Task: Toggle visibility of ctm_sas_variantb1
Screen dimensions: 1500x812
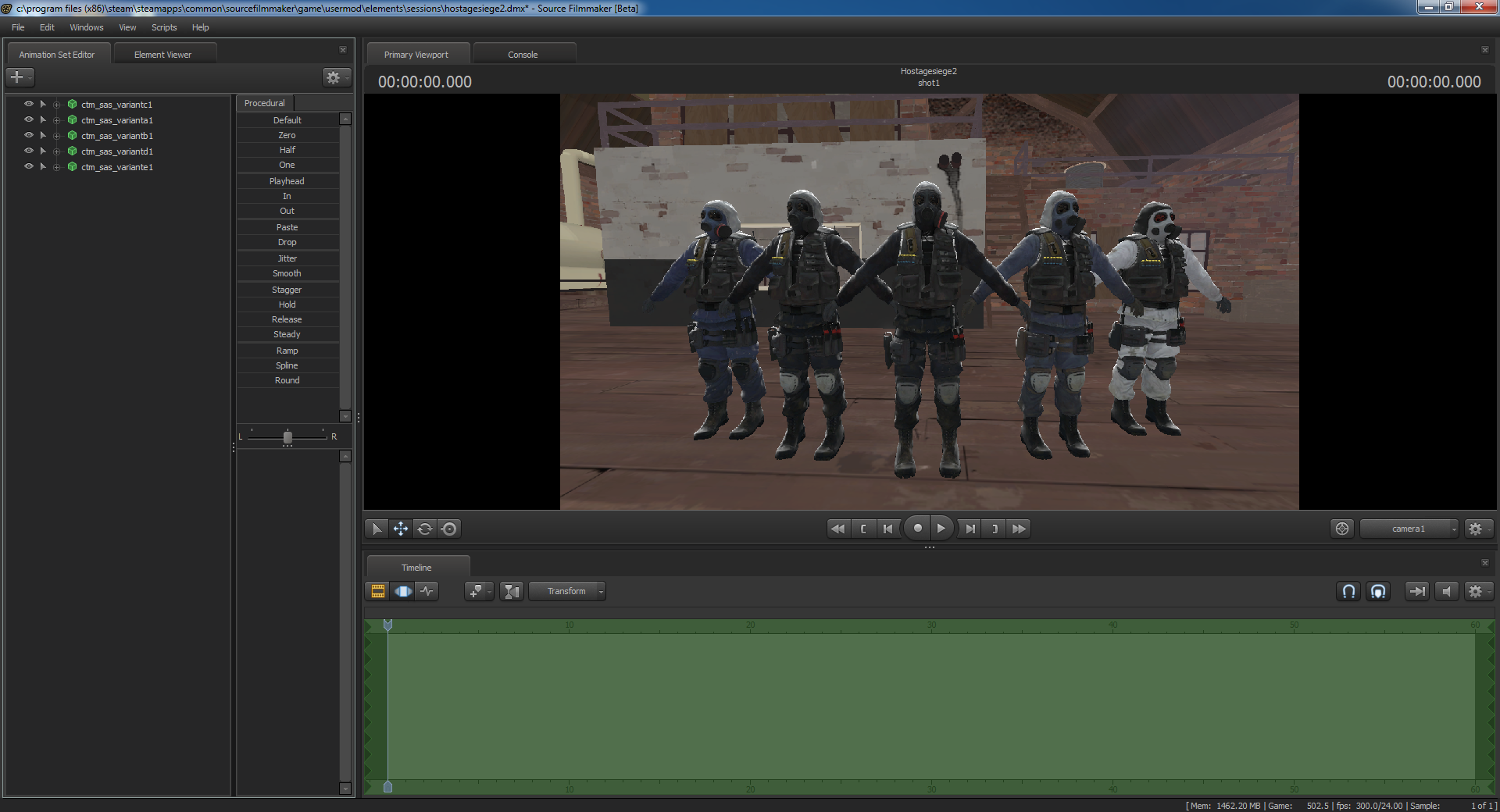Action: [x=29, y=135]
